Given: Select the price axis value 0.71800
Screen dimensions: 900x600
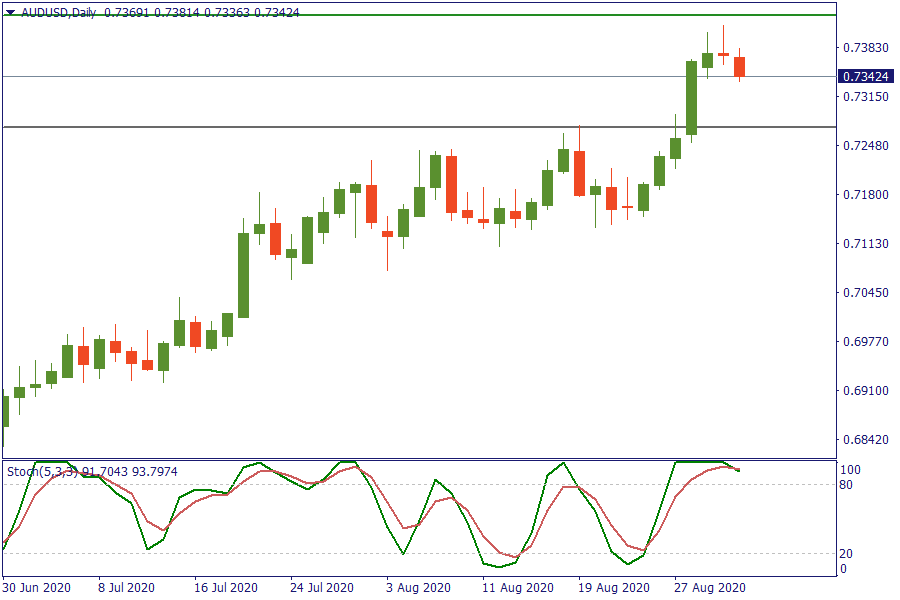Looking at the screenshot, I should pyautogui.click(x=866, y=195).
